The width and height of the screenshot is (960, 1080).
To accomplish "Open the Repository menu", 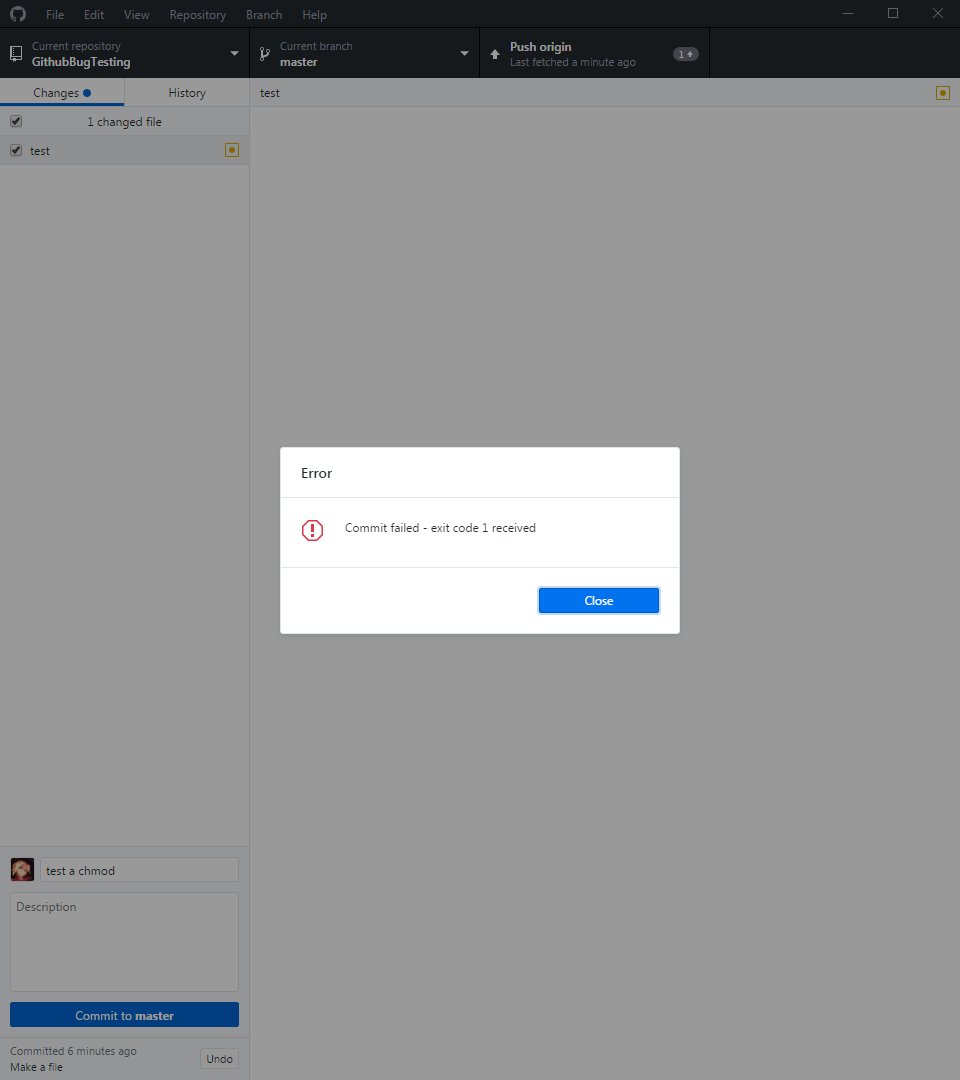I will point(198,14).
